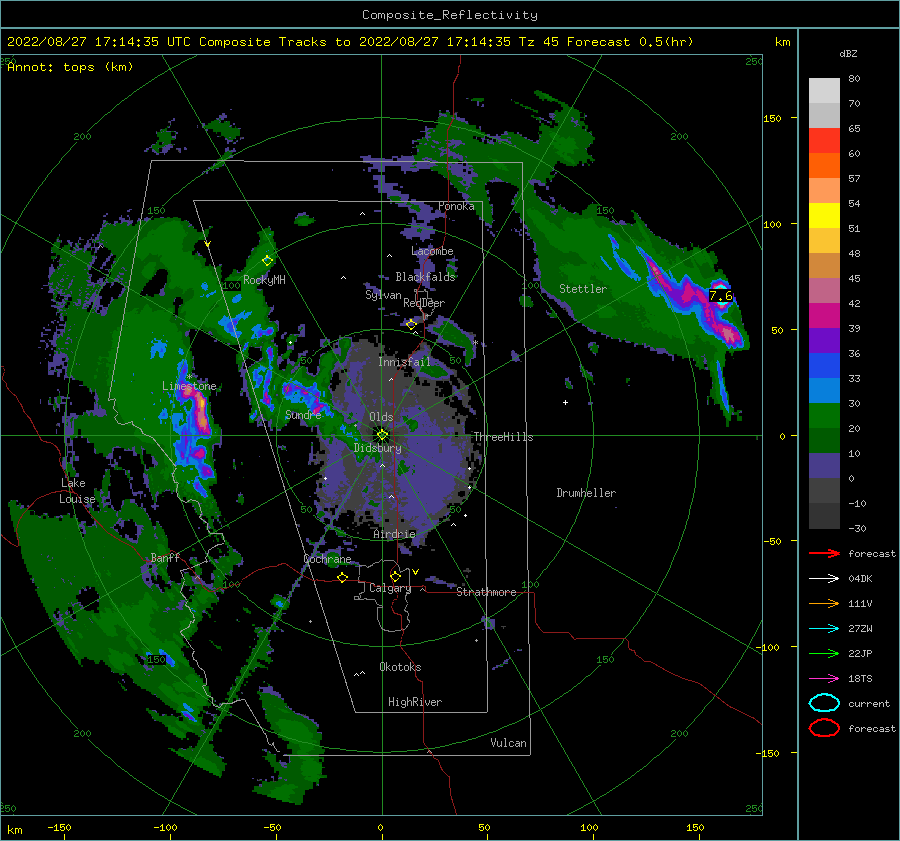
Task: Click the yellow diamond marker beside RedDeer
Action: click(411, 325)
